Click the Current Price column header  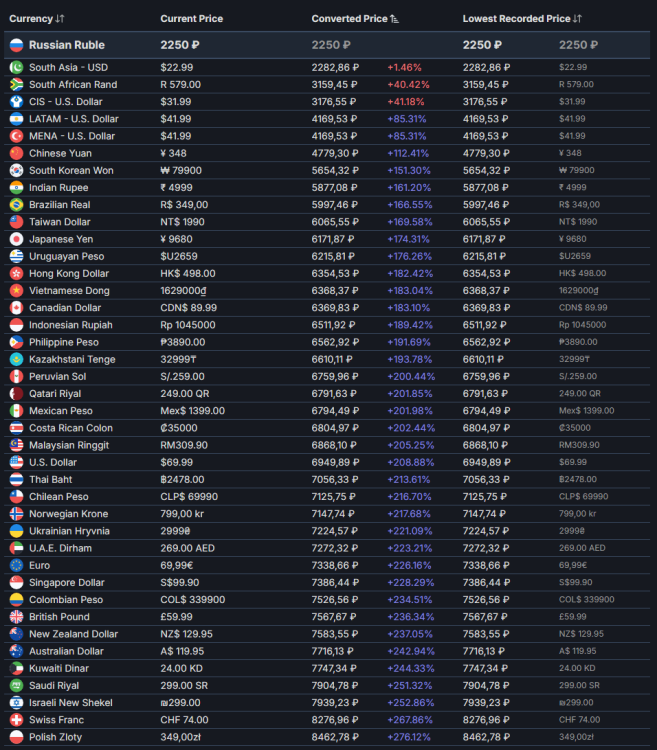(192, 19)
